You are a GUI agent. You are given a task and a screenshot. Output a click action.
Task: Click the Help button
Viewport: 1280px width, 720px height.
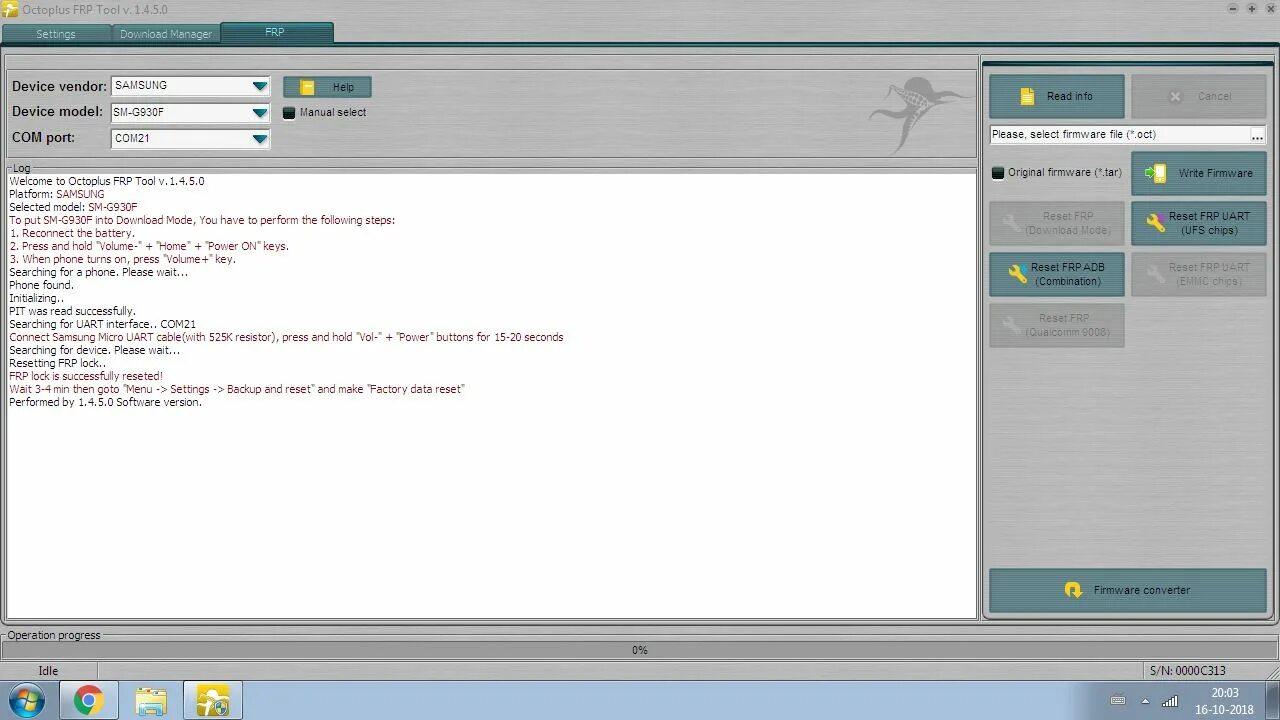point(327,87)
